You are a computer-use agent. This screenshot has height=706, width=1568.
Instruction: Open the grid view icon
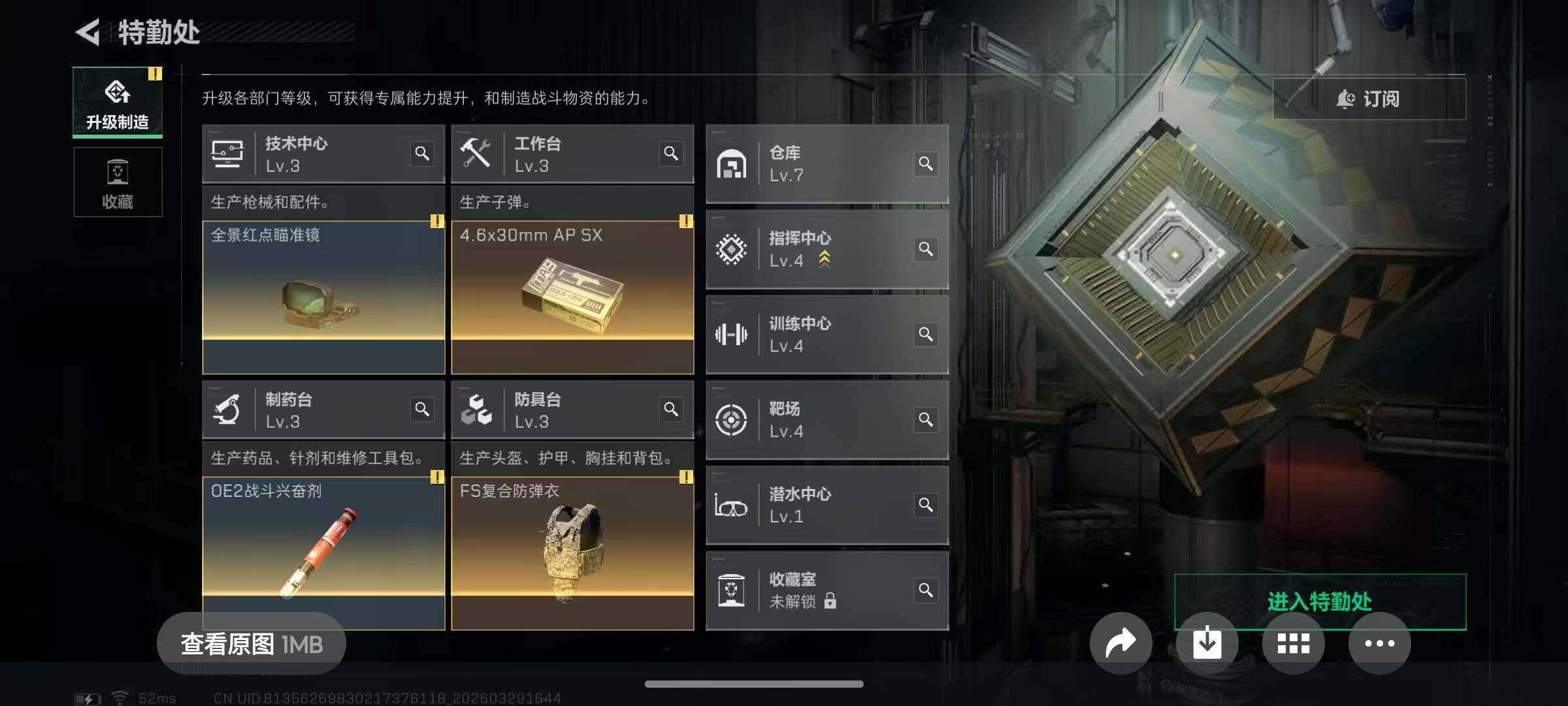(x=1294, y=643)
